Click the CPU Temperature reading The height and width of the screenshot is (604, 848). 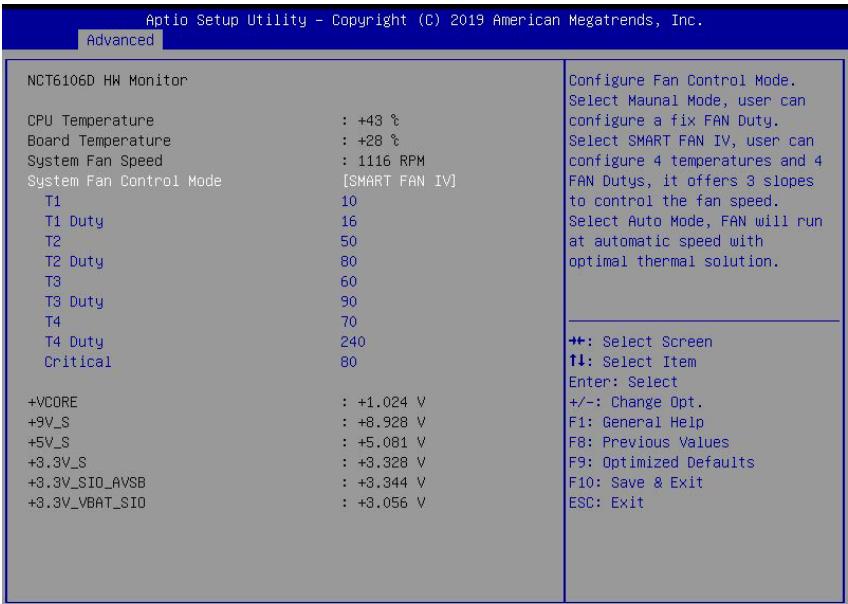[x=370, y=121]
